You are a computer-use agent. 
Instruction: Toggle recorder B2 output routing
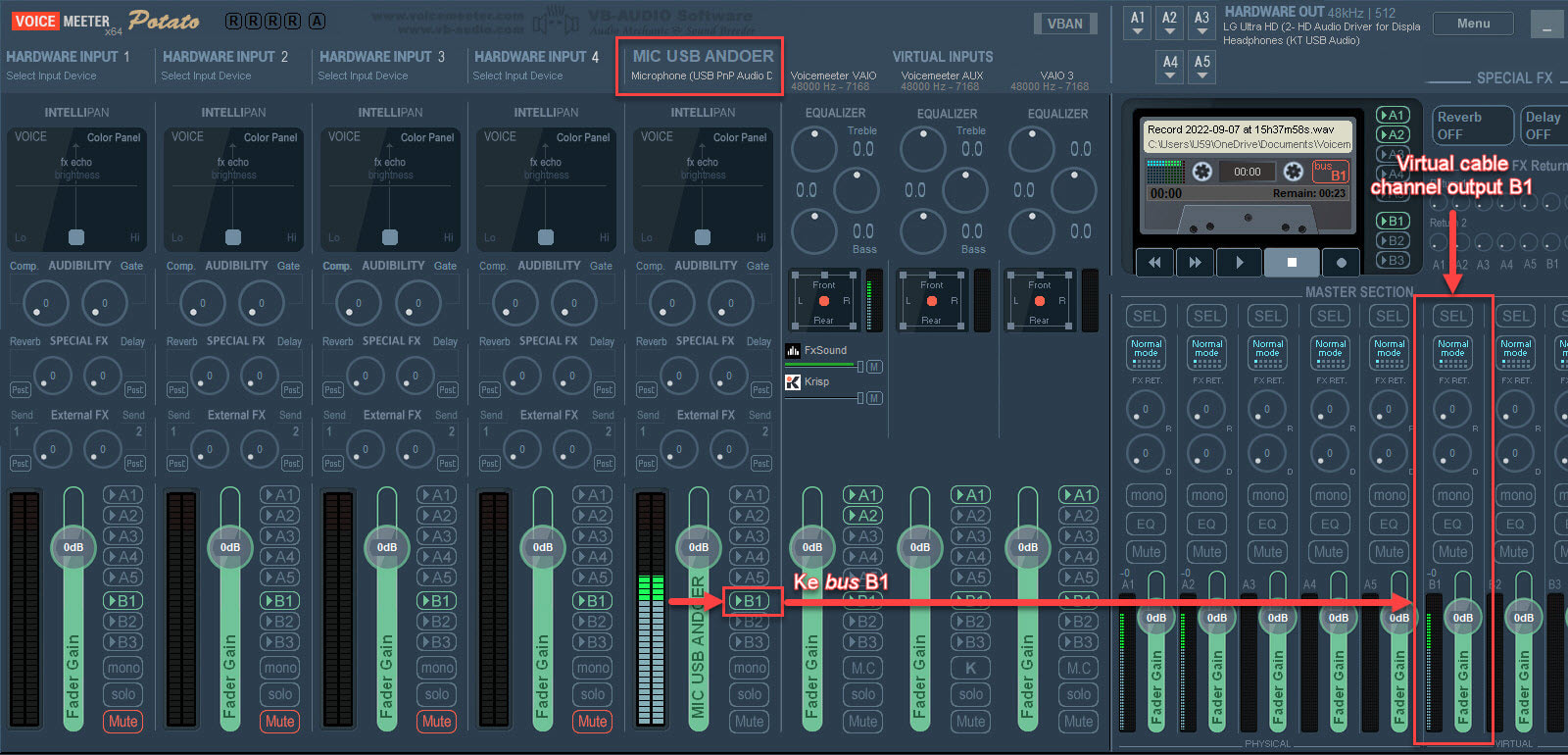1393,240
